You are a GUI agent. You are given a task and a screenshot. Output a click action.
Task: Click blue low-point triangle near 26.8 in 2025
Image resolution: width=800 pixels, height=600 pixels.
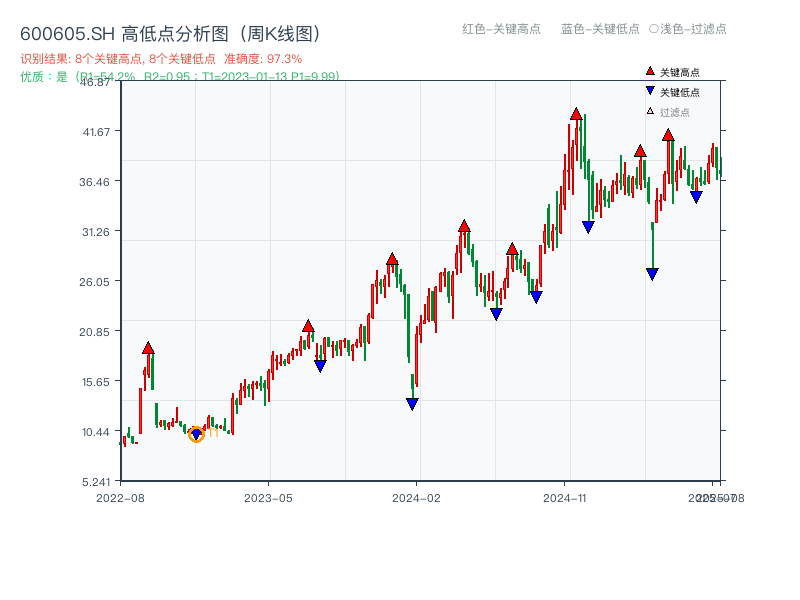pos(652,274)
